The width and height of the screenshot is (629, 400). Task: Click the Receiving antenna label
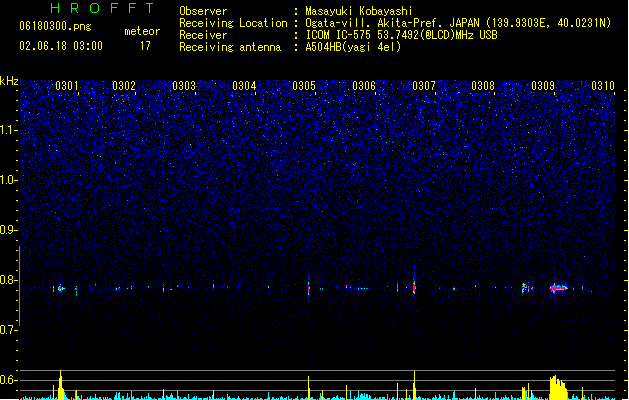tap(230, 47)
